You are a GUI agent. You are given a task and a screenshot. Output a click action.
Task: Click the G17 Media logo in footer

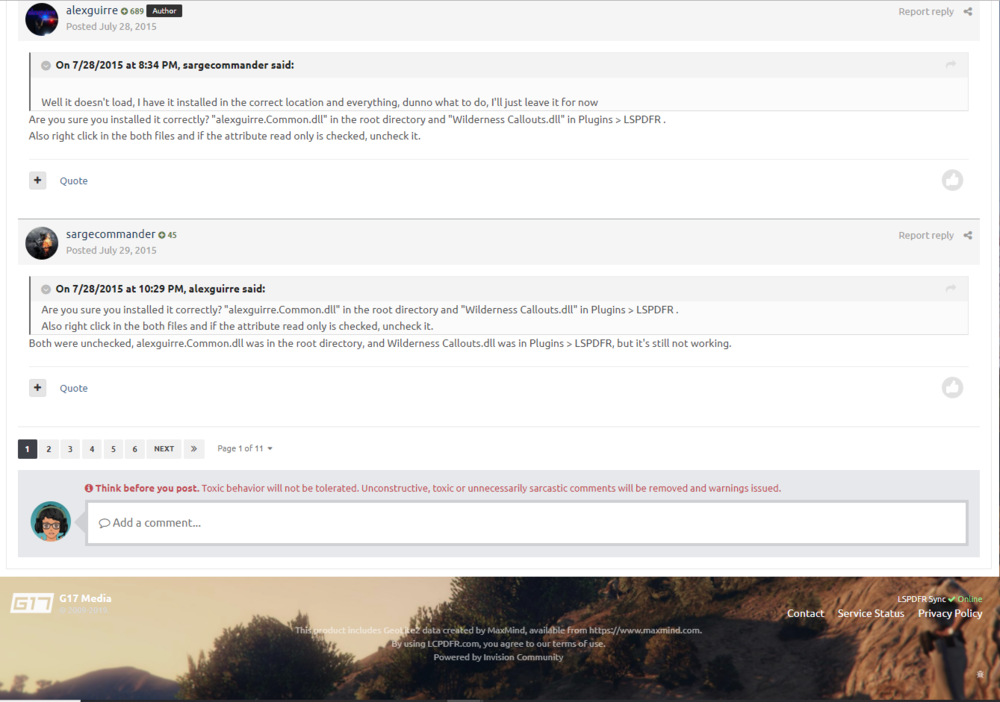pyautogui.click(x=31, y=603)
